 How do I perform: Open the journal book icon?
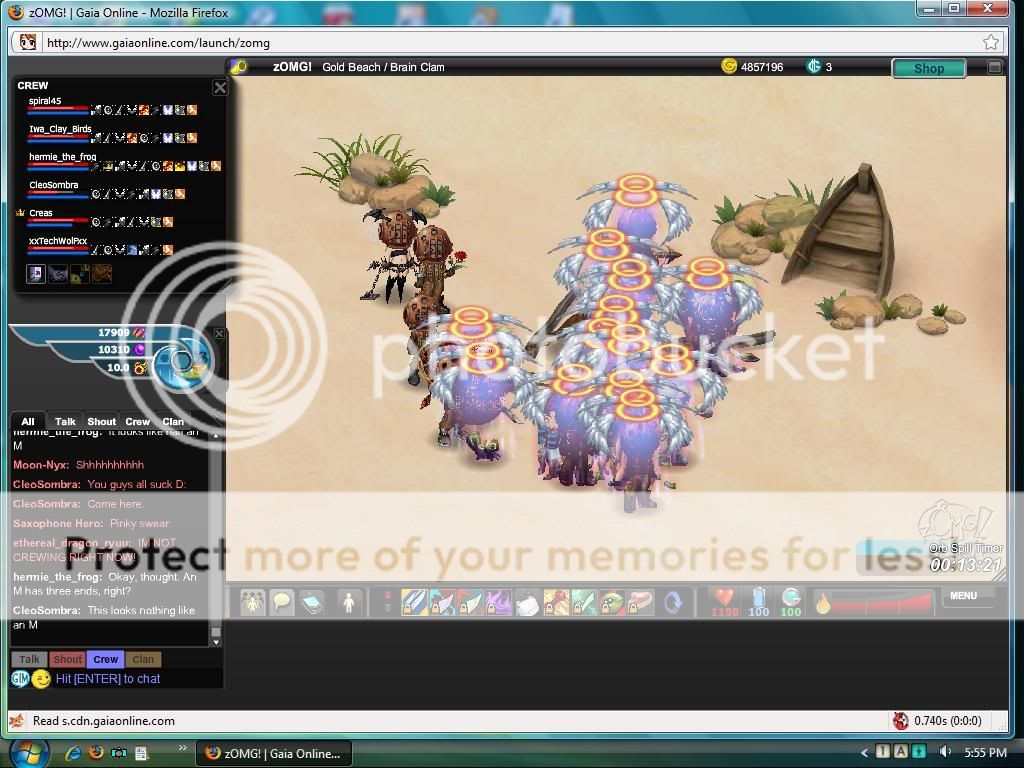(312, 602)
